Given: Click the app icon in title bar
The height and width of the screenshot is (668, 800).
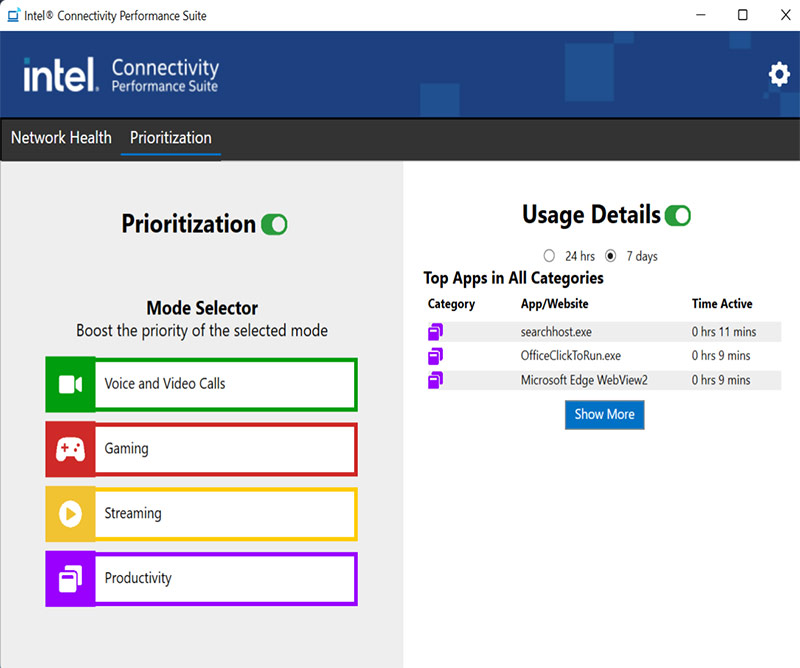Looking at the screenshot, I should (14, 15).
